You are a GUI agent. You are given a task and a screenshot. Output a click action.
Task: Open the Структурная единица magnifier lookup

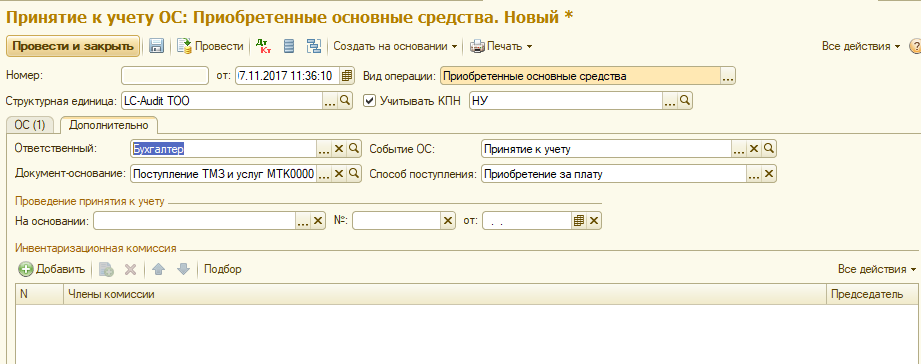click(x=345, y=101)
